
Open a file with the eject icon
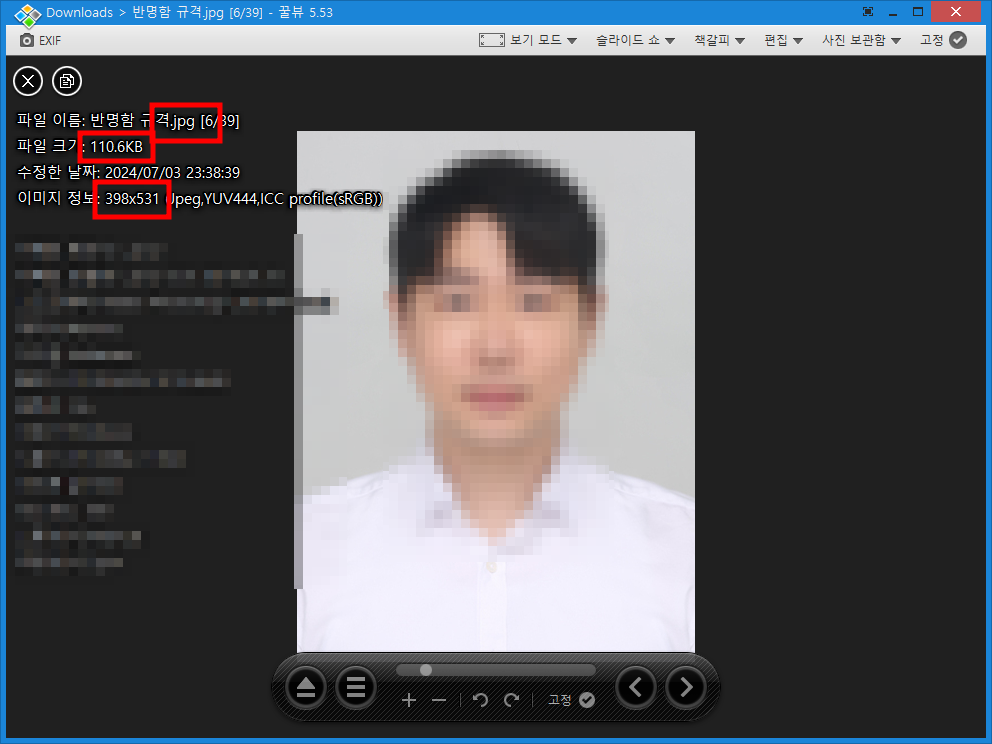(305, 687)
